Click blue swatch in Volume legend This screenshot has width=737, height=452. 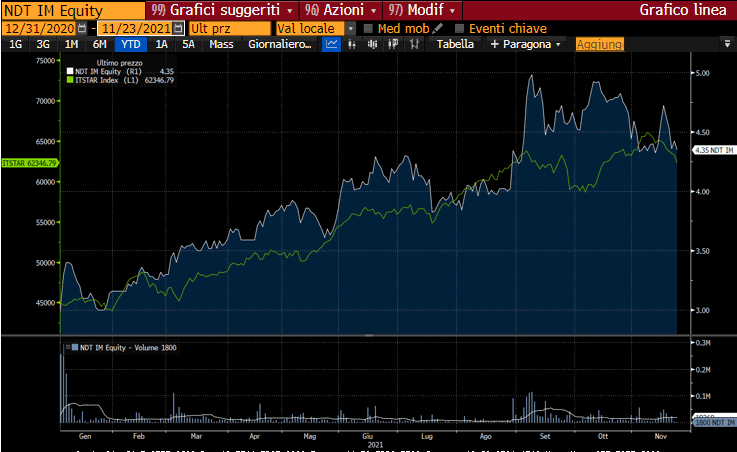(x=75, y=347)
